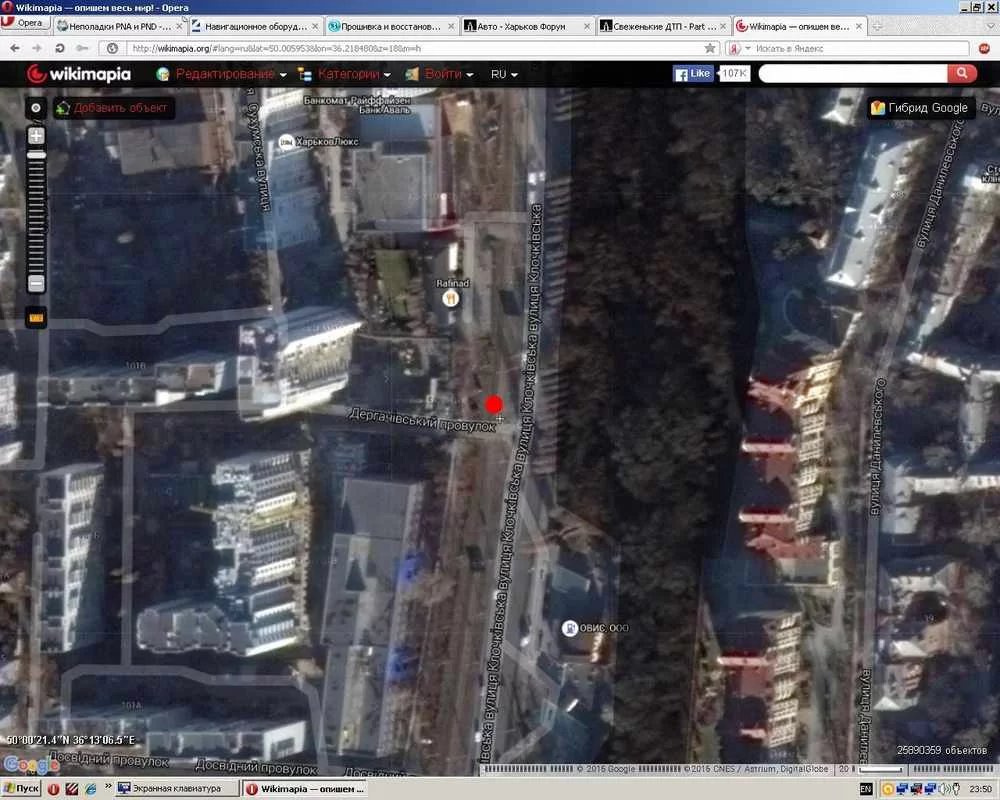The height and width of the screenshot is (800, 1000).
Task: Click the ХарьковЛюкс place marker
Action: pyautogui.click(x=286, y=142)
